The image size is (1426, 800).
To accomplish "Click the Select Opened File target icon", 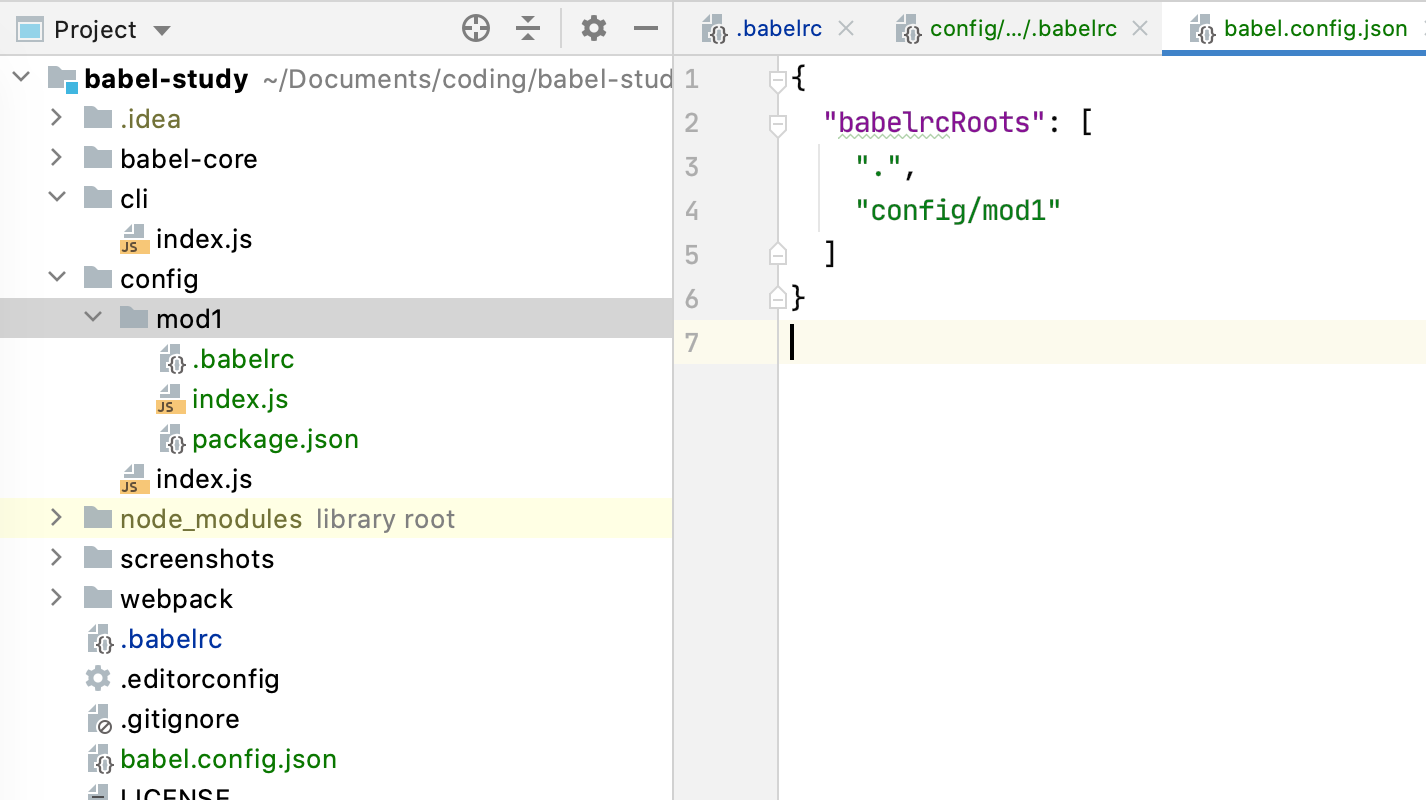I will click(x=476, y=29).
